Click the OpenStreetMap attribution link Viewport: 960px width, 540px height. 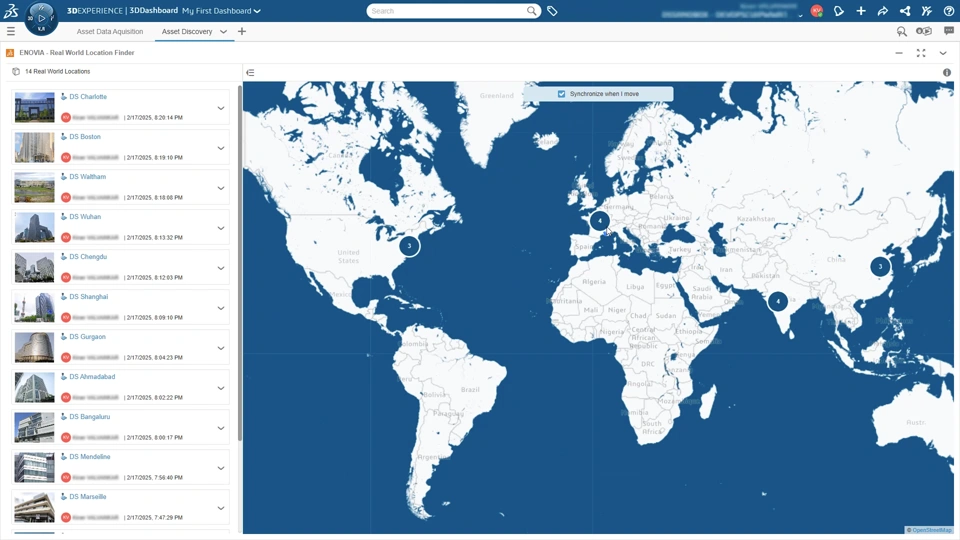pyautogui.click(x=931, y=530)
